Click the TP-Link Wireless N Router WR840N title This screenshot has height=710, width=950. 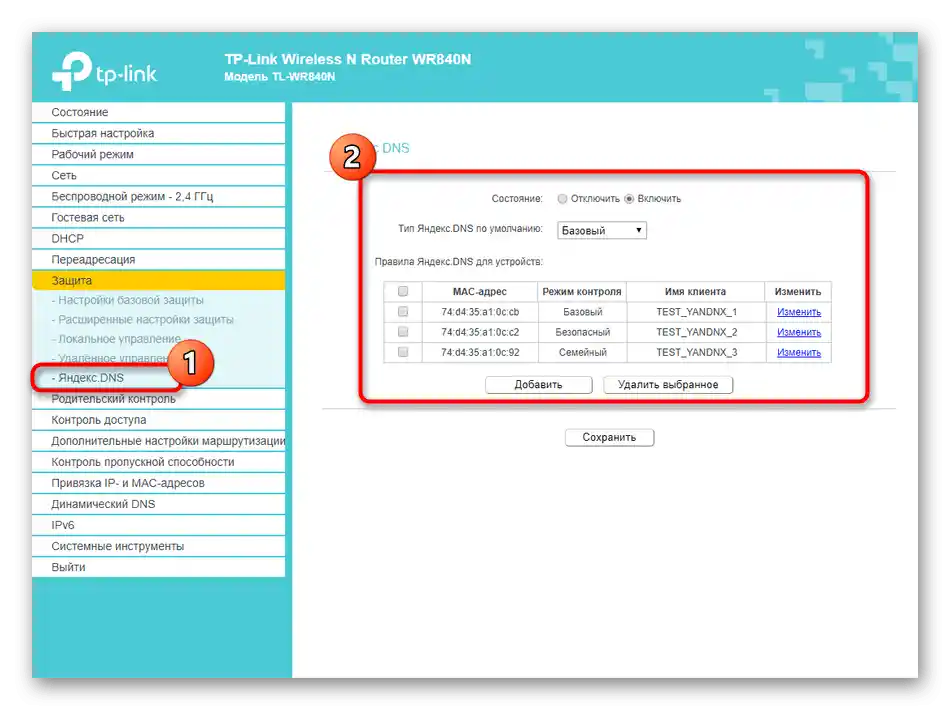pos(347,59)
